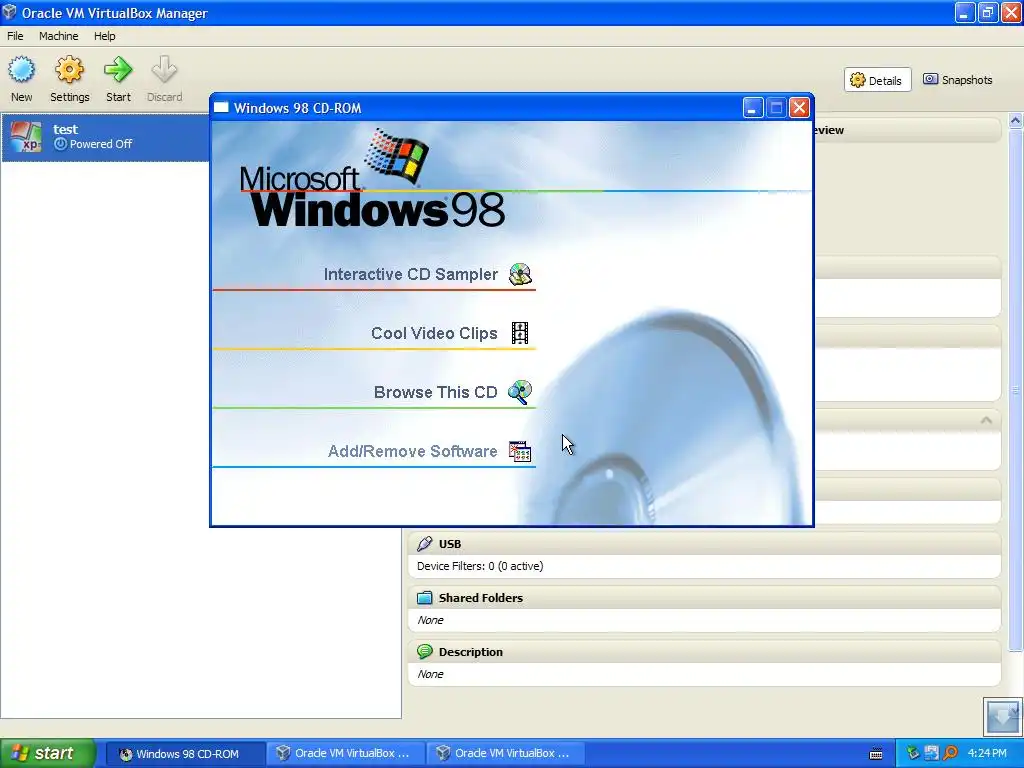
Task: Click the second system tray icon with the screen
Action: tap(931, 753)
